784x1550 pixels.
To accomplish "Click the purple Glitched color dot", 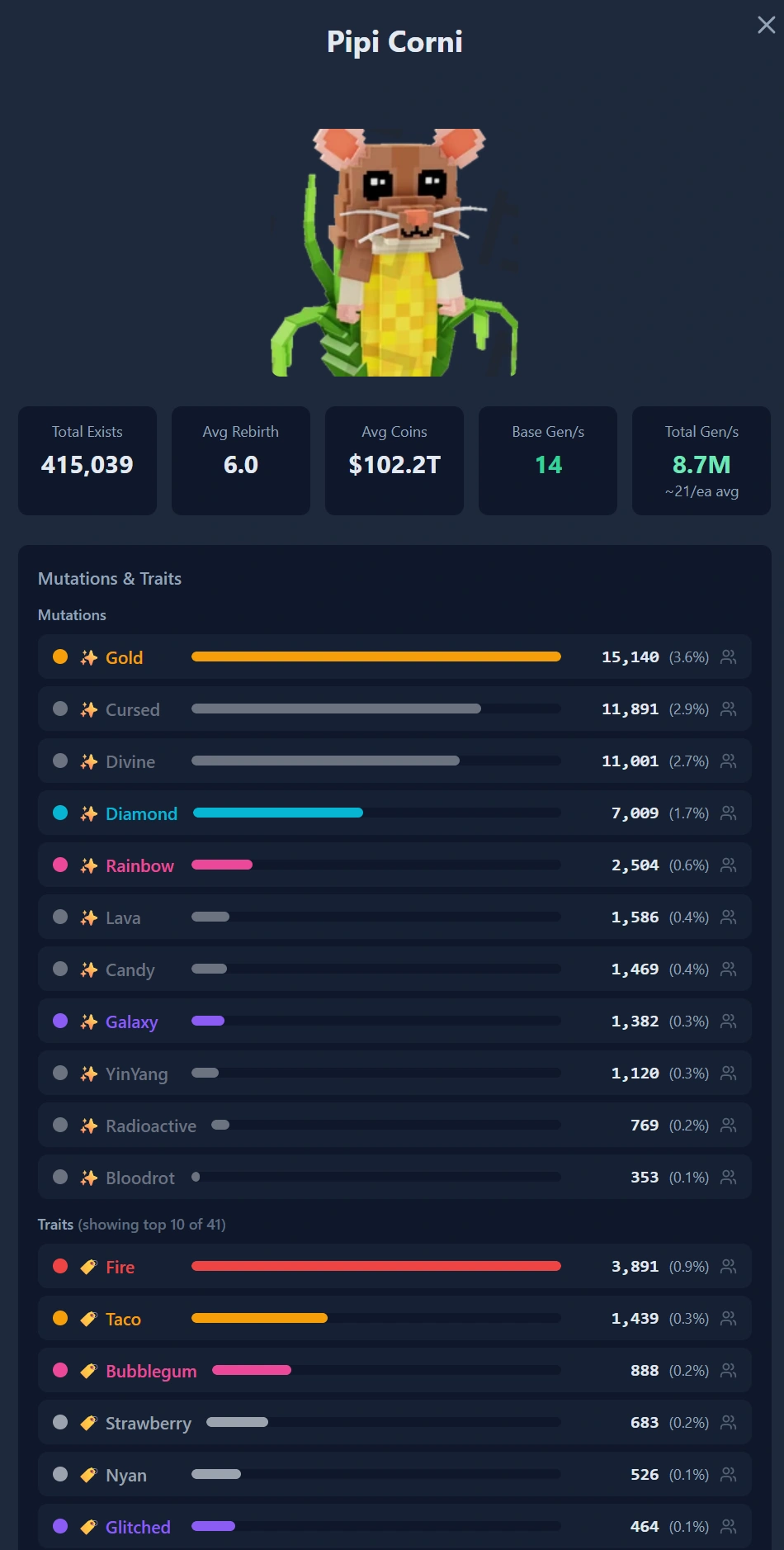I will pos(60,1526).
